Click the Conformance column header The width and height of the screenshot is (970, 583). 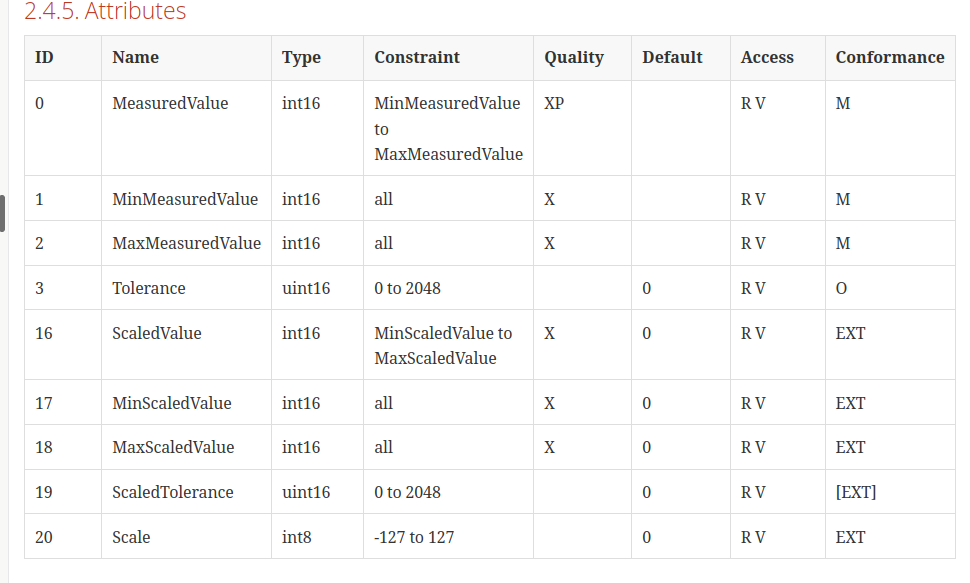[889, 58]
